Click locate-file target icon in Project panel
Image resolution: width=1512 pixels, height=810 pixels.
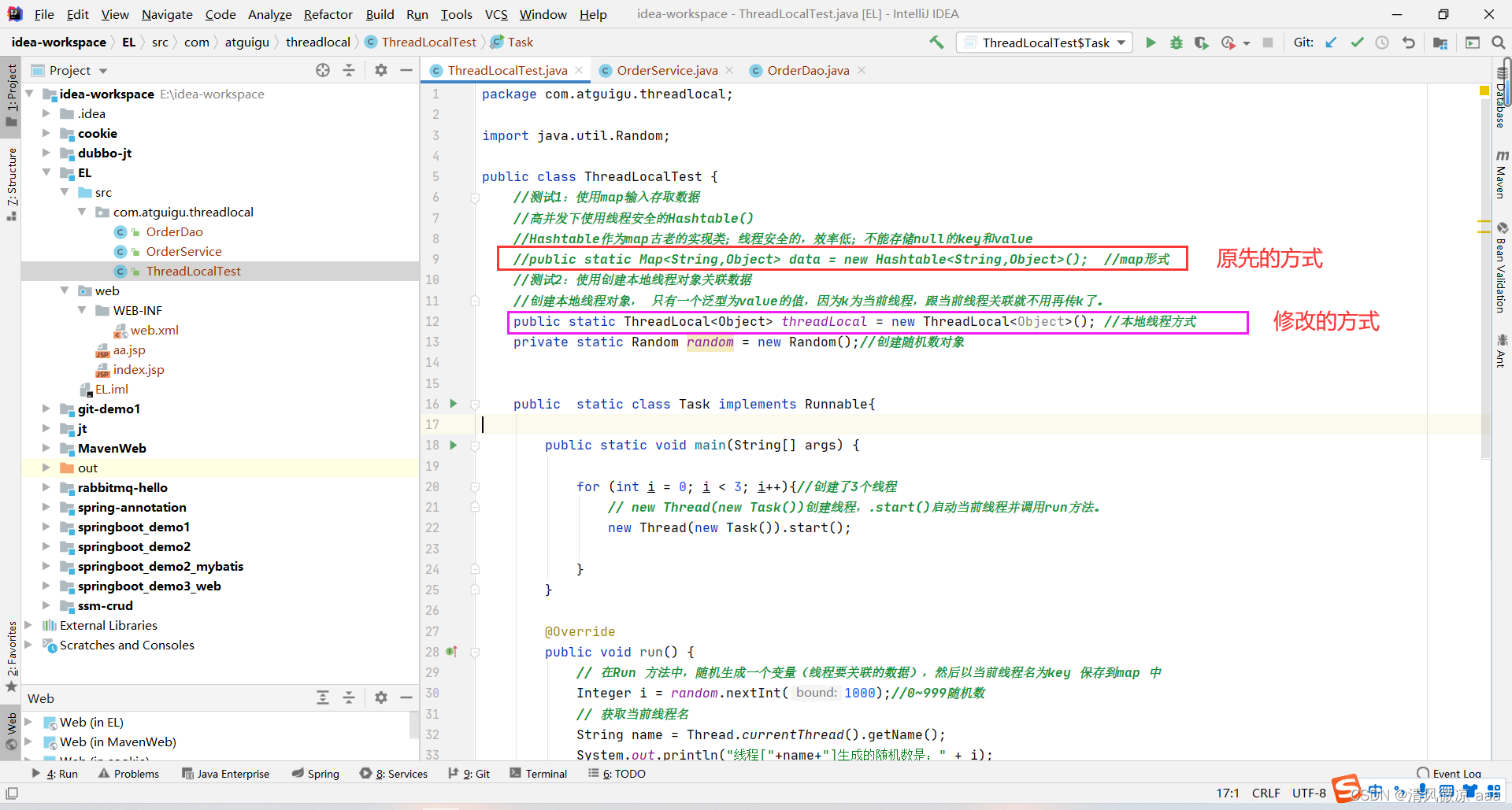(x=323, y=70)
